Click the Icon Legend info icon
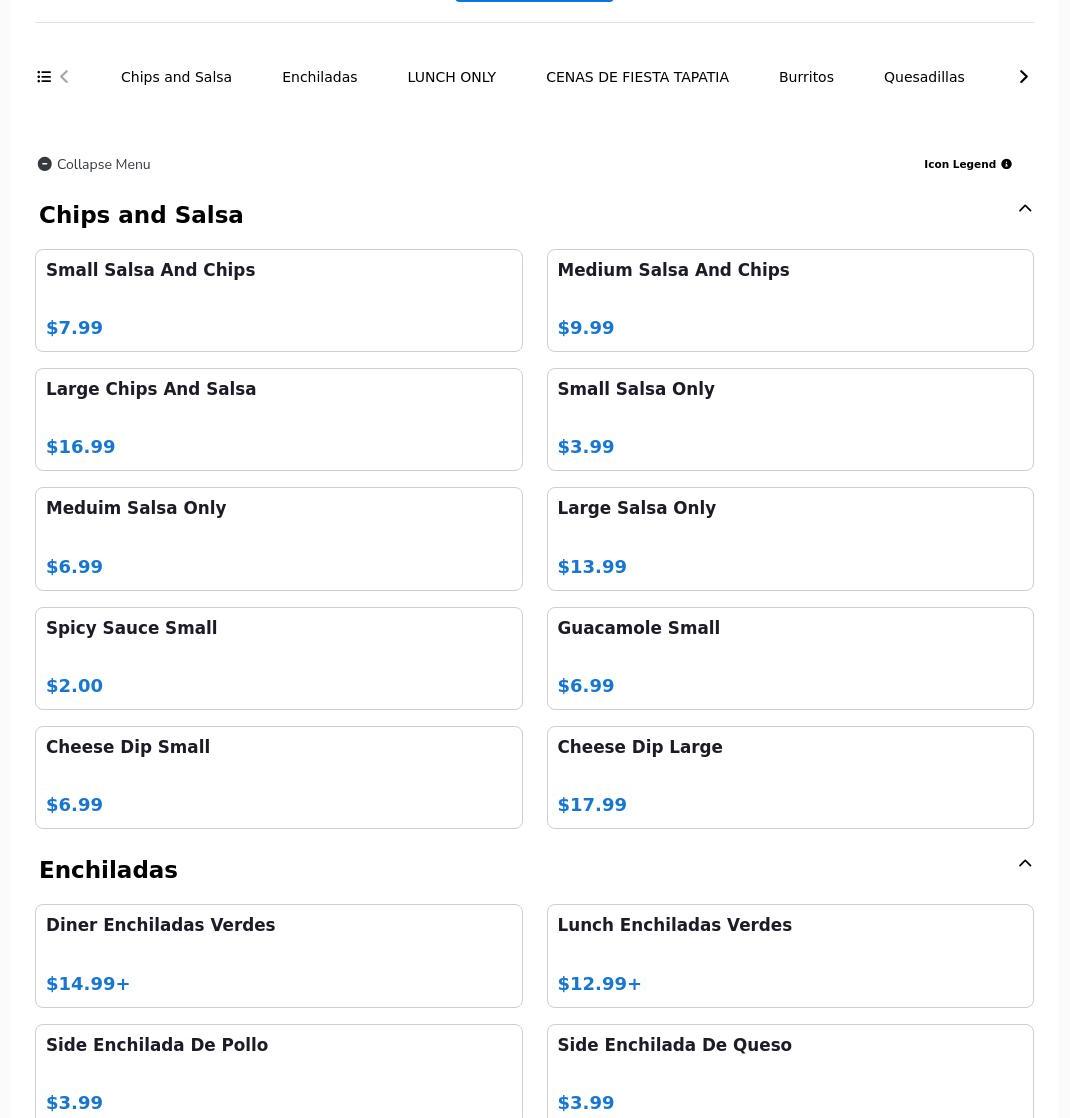Viewport: 1070px width, 1118px height. tap(1006, 164)
